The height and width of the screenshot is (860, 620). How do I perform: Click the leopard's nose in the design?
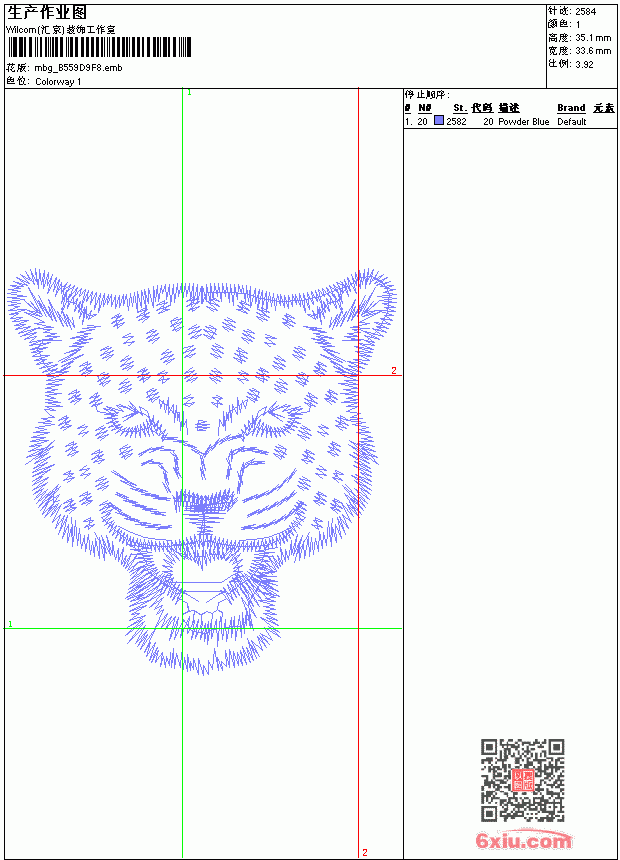click(x=203, y=501)
